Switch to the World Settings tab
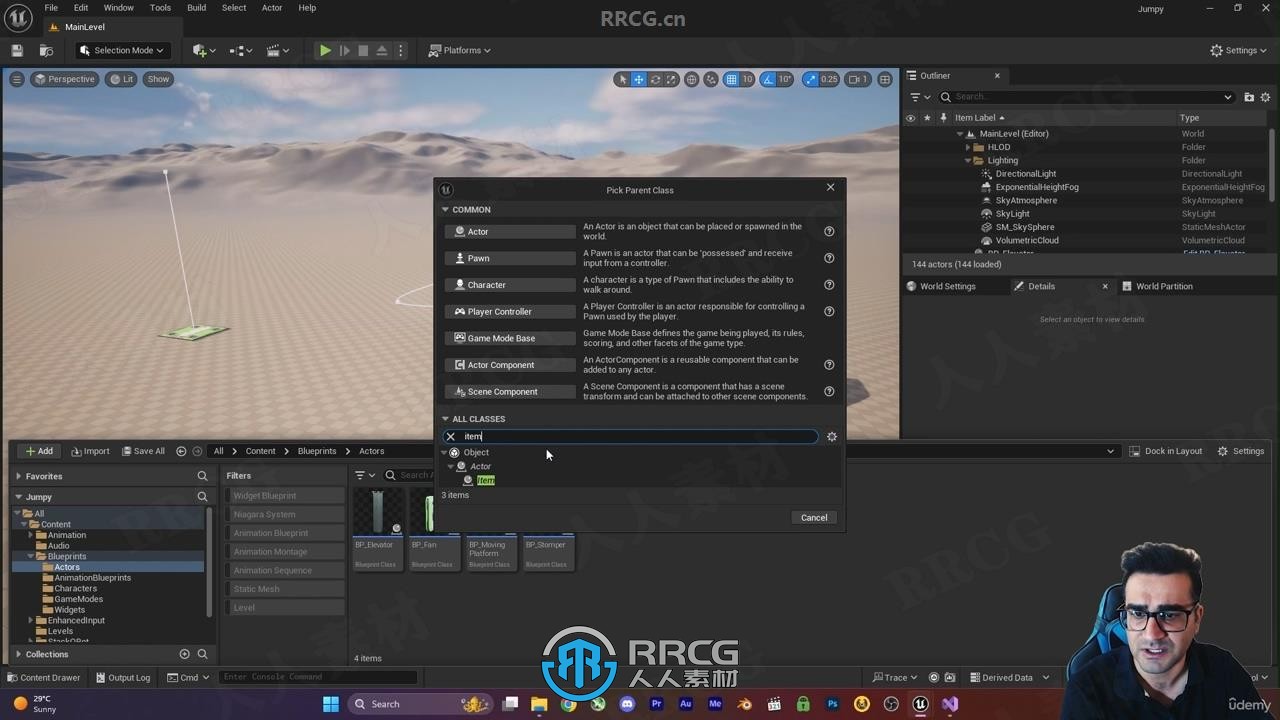This screenshot has width=1280, height=720. [947, 286]
